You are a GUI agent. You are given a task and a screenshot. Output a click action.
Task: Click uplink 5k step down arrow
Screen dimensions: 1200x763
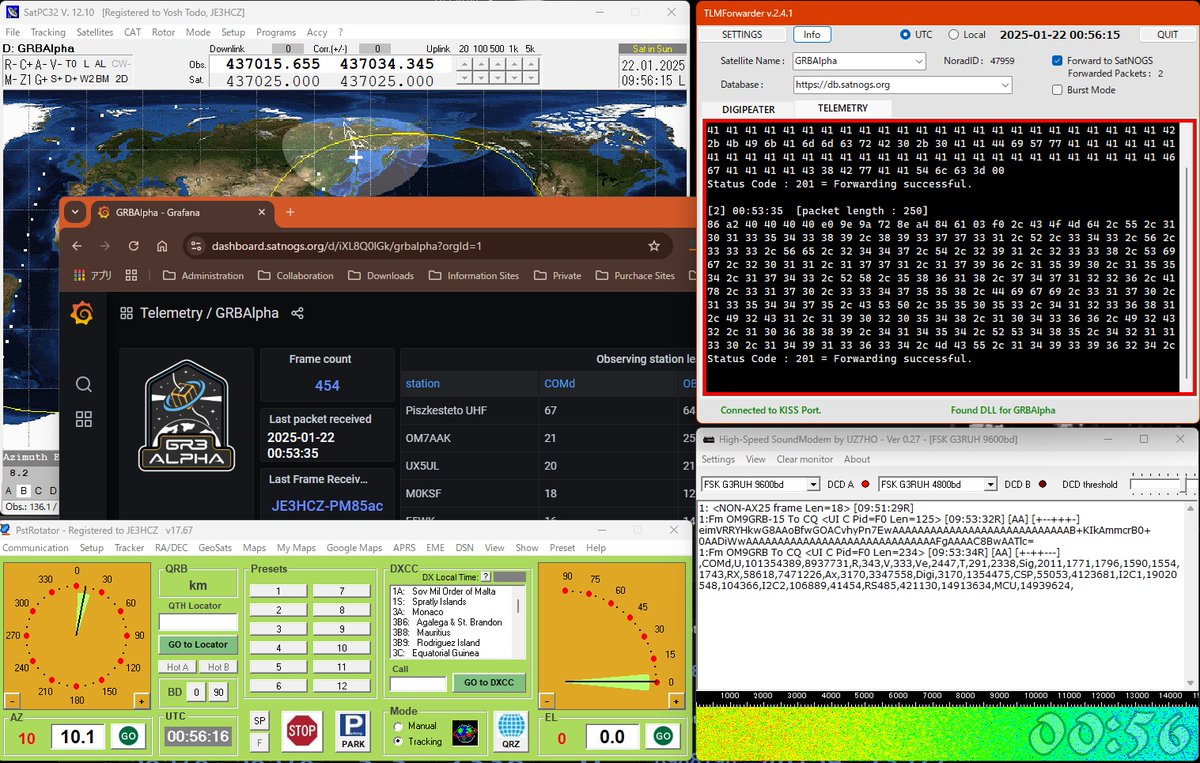point(530,79)
